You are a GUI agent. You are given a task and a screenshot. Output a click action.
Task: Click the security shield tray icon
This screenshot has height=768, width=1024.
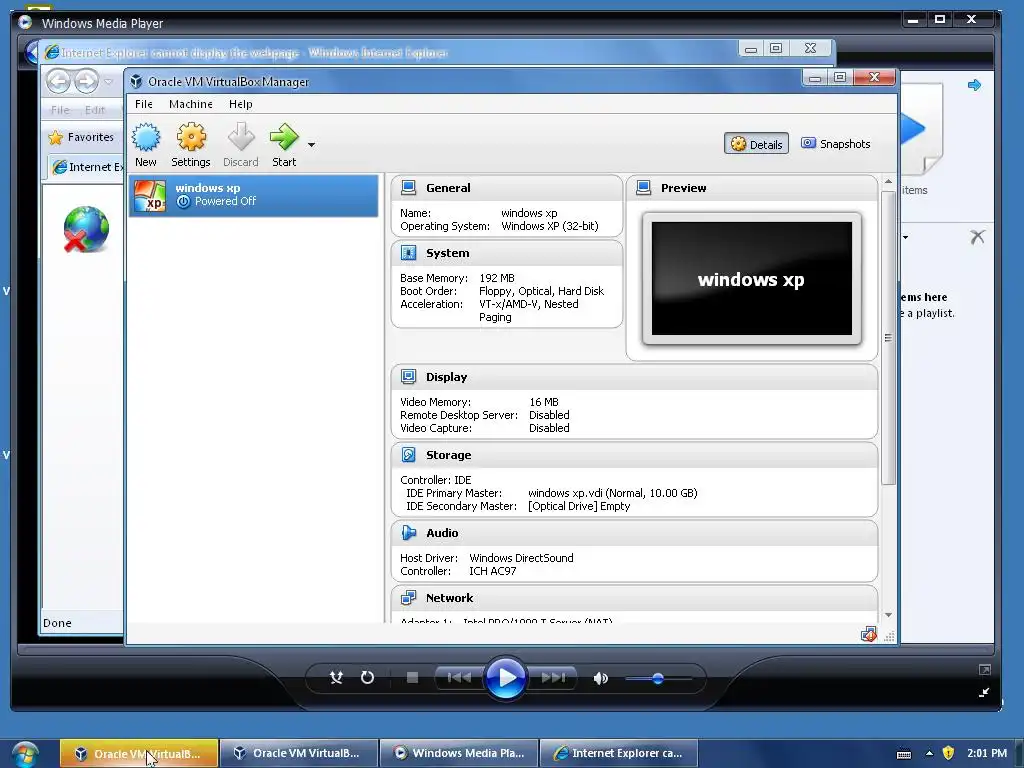[948, 753]
